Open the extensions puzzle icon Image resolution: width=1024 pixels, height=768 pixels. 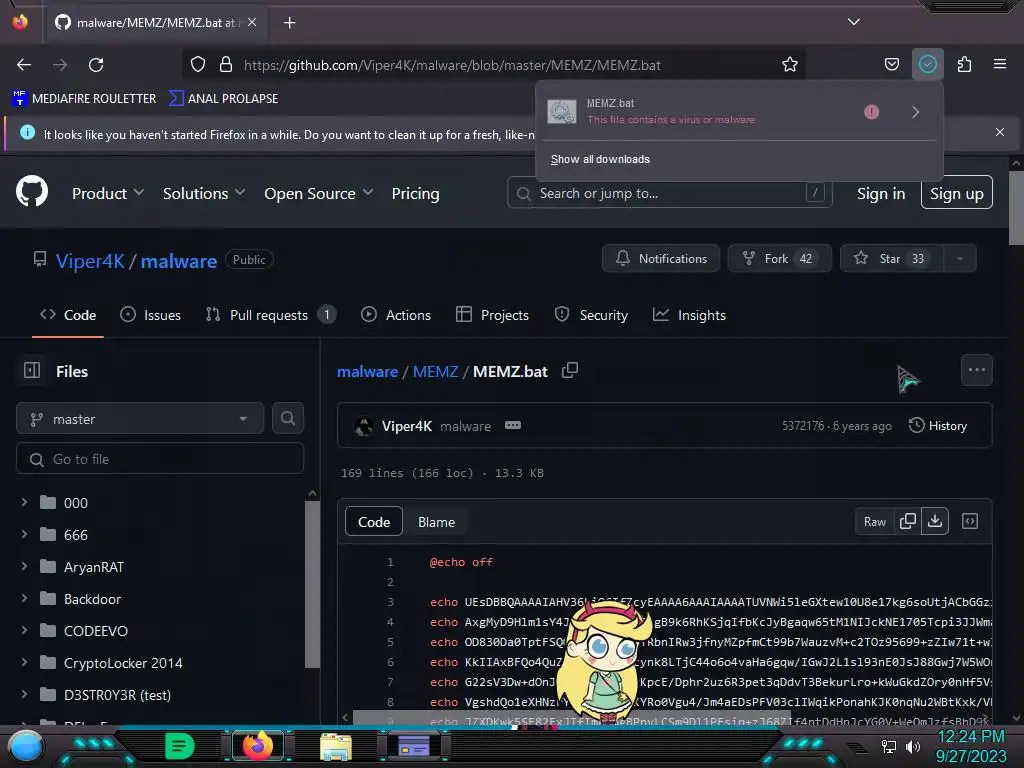(x=964, y=65)
